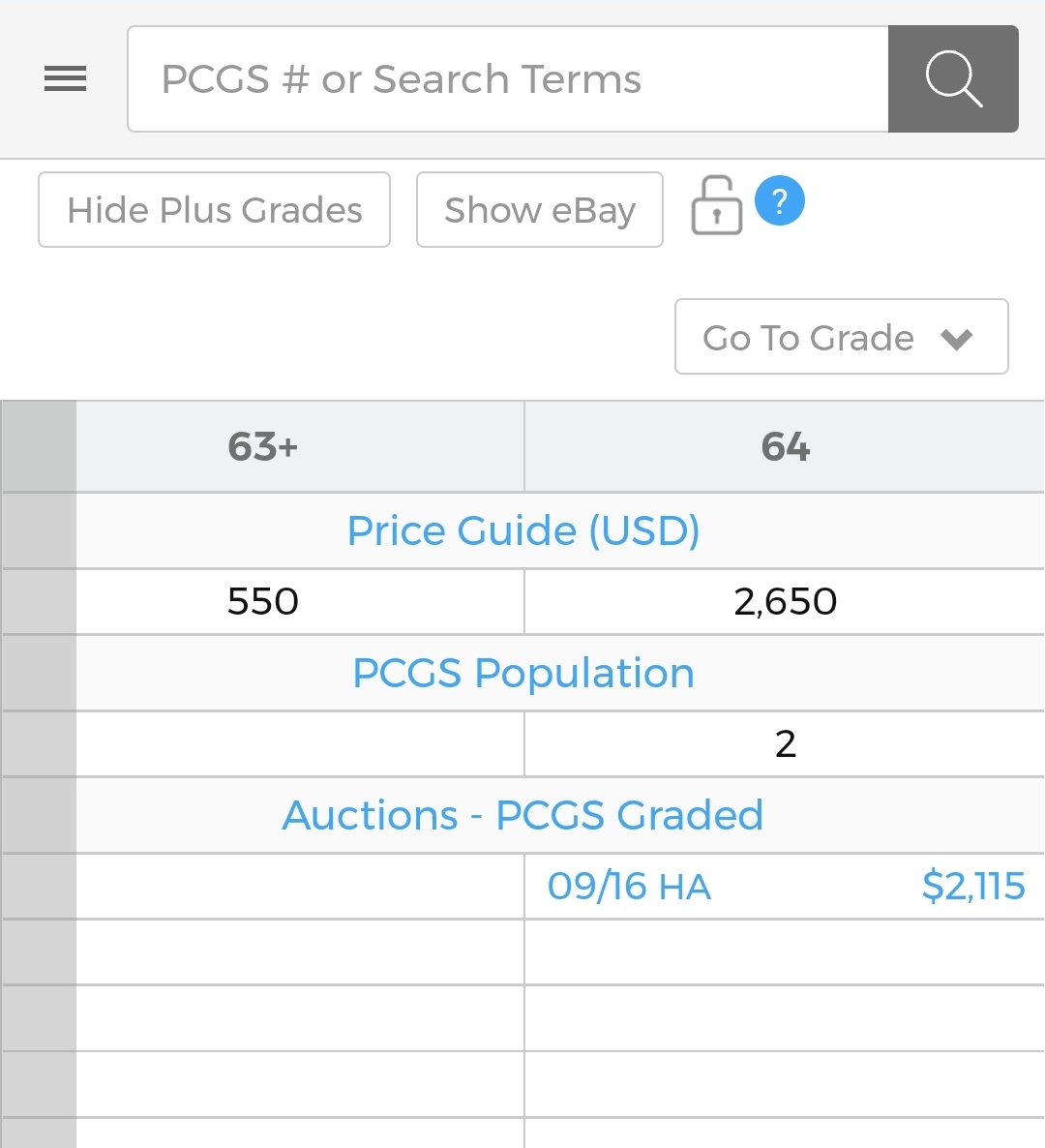Open the Price Guide (USD) link
The height and width of the screenshot is (1148, 1045).
click(x=523, y=530)
